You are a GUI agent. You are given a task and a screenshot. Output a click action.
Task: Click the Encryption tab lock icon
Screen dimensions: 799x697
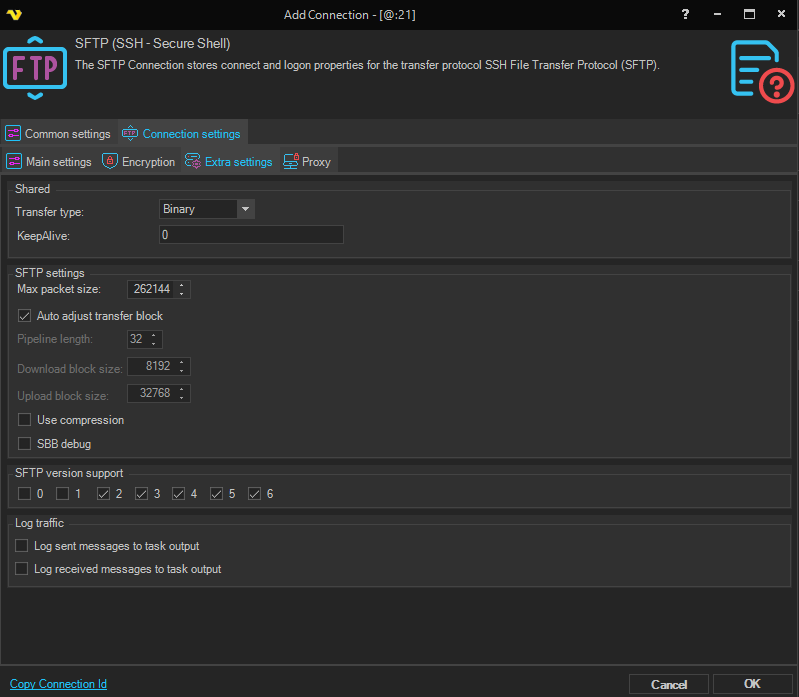(110, 161)
